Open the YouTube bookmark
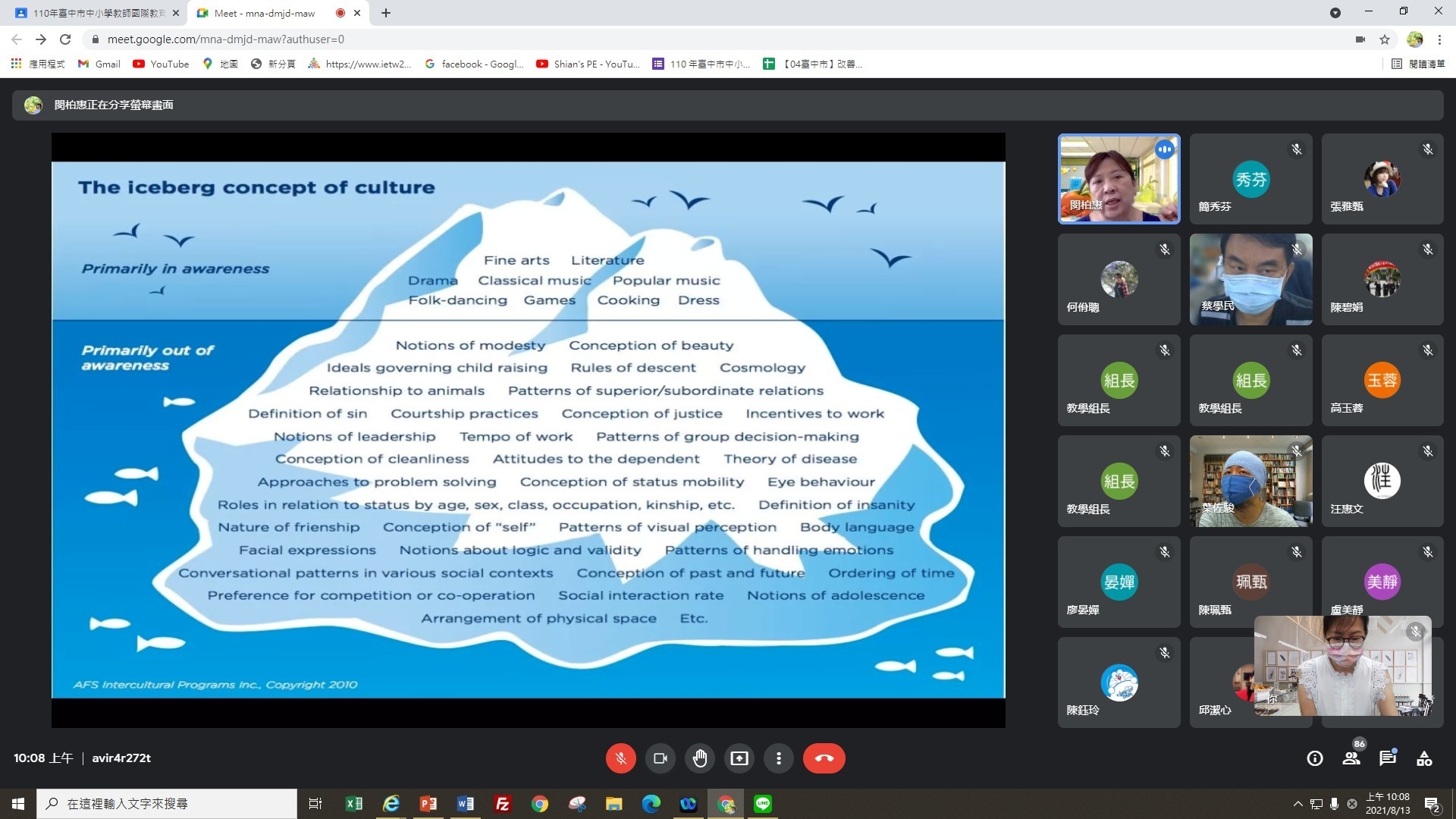This screenshot has width=1456, height=819. (x=161, y=64)
